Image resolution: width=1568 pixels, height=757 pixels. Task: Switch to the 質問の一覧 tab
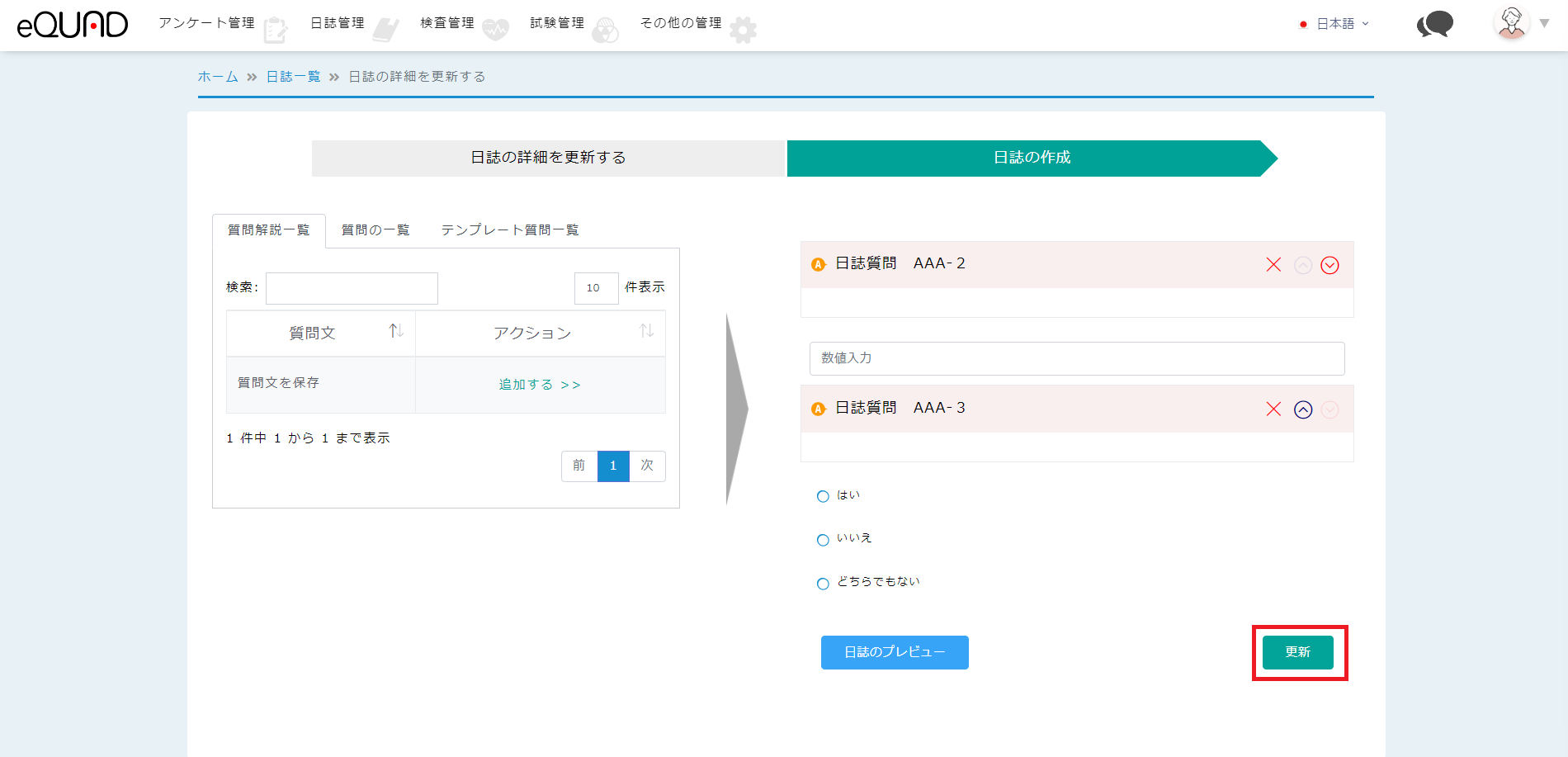(375, 230)
